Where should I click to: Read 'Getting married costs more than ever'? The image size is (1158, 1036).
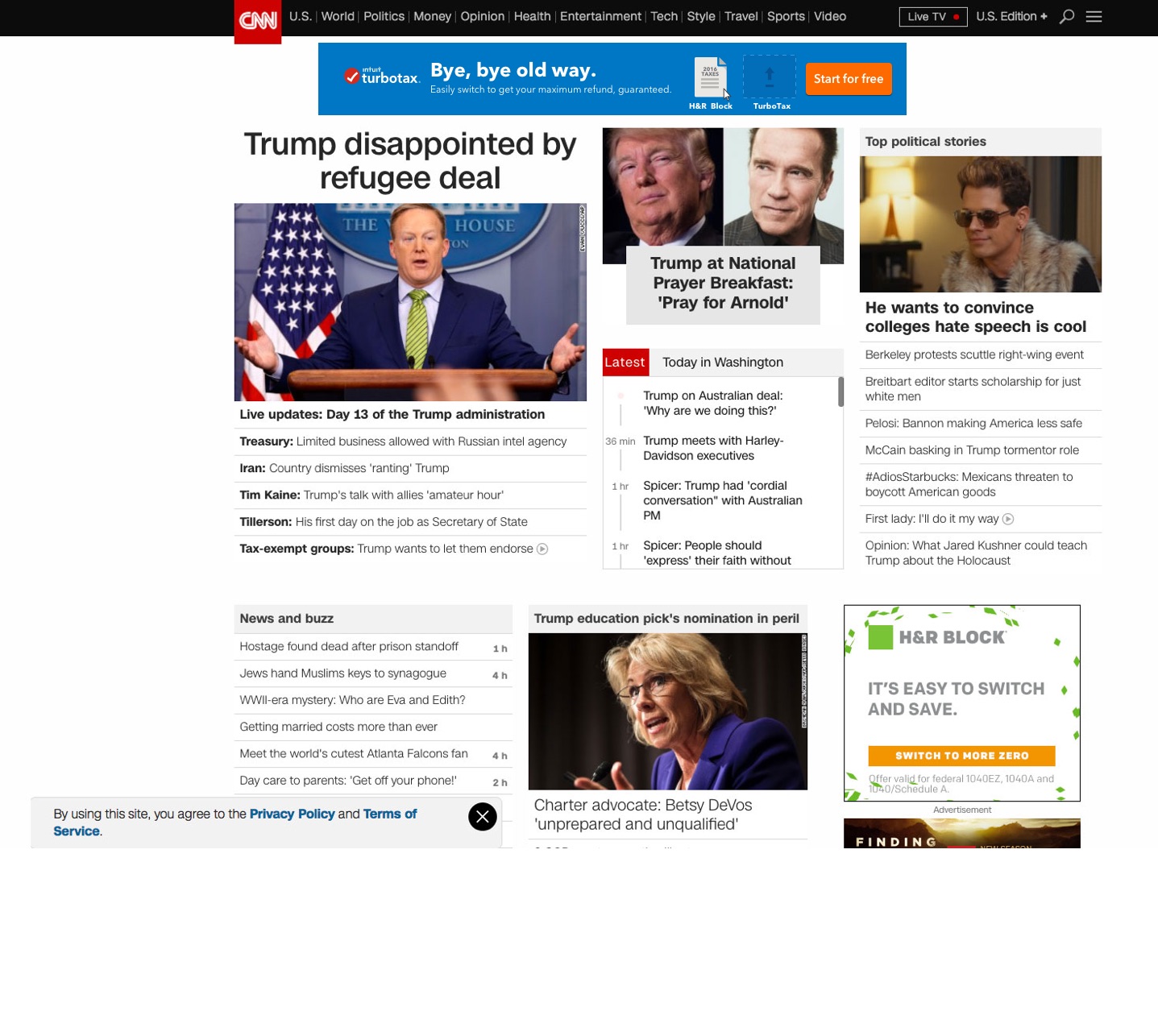pos(338,727)
